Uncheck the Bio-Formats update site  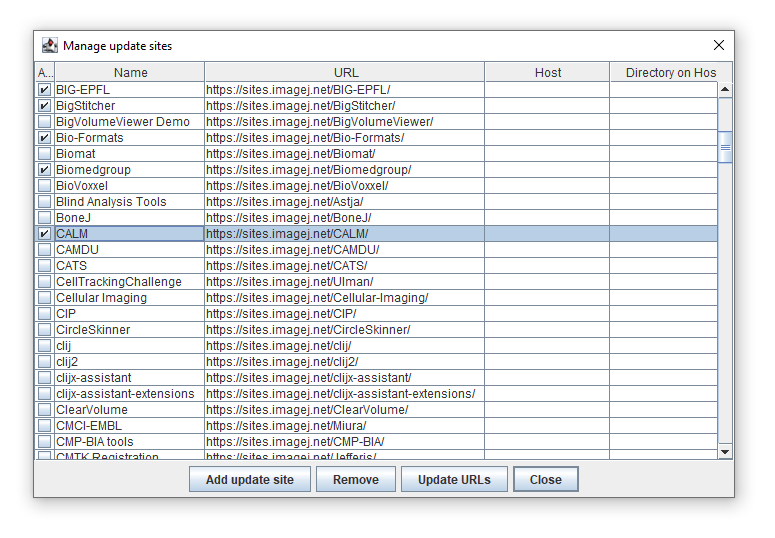[44, 137]
